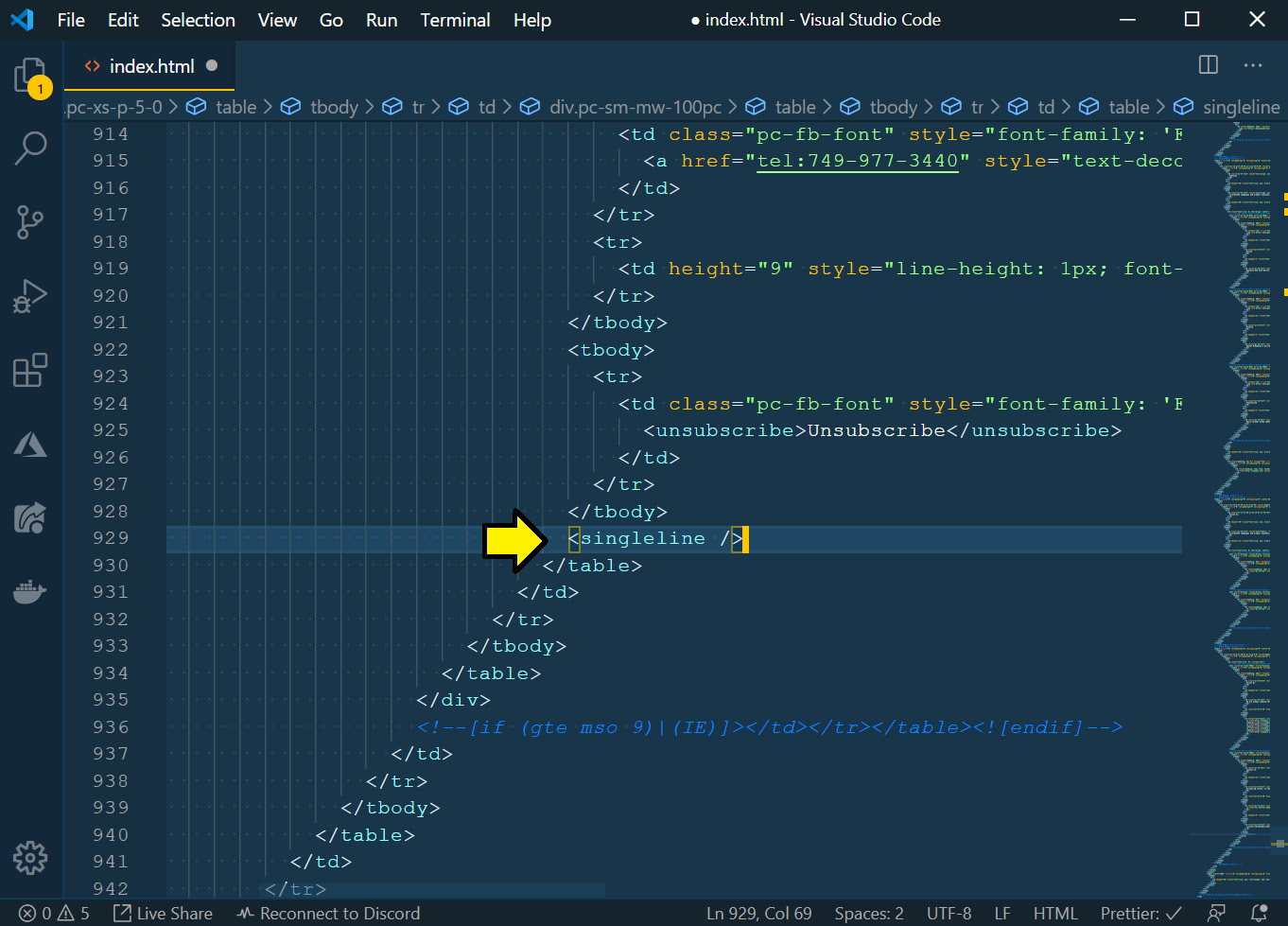1288x926 pixels.
Task: Open the Live Share view in activity bar
Action: coord(30,517)
